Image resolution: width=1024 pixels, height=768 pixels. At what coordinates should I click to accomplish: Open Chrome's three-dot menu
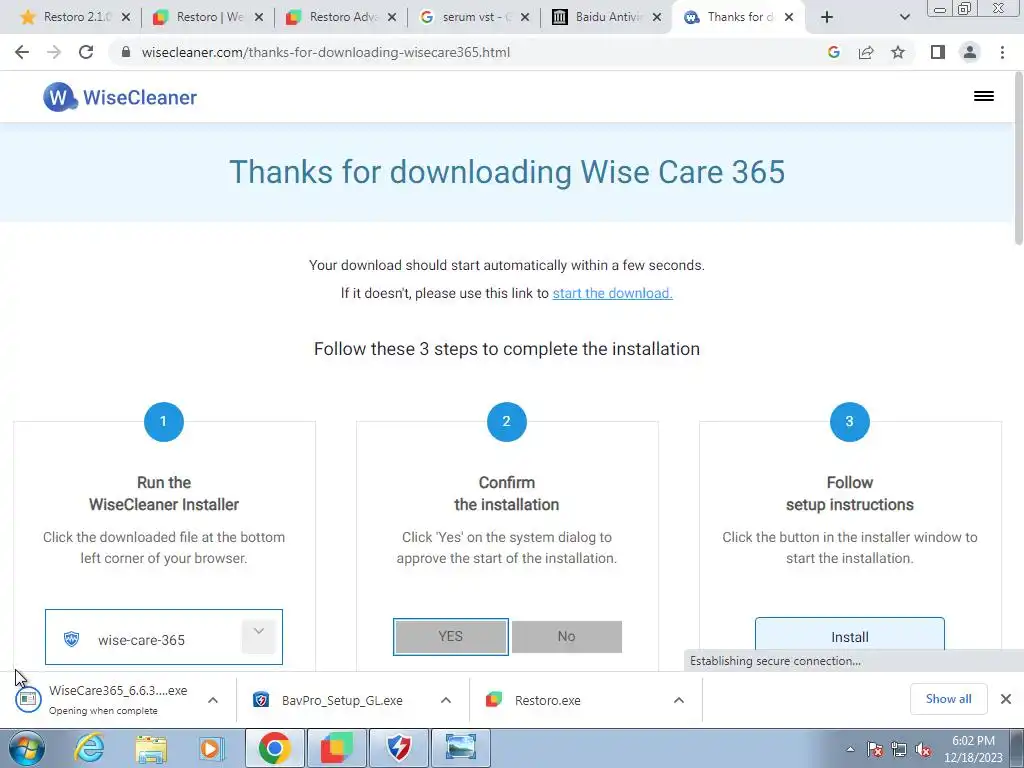coord(1002,52)
